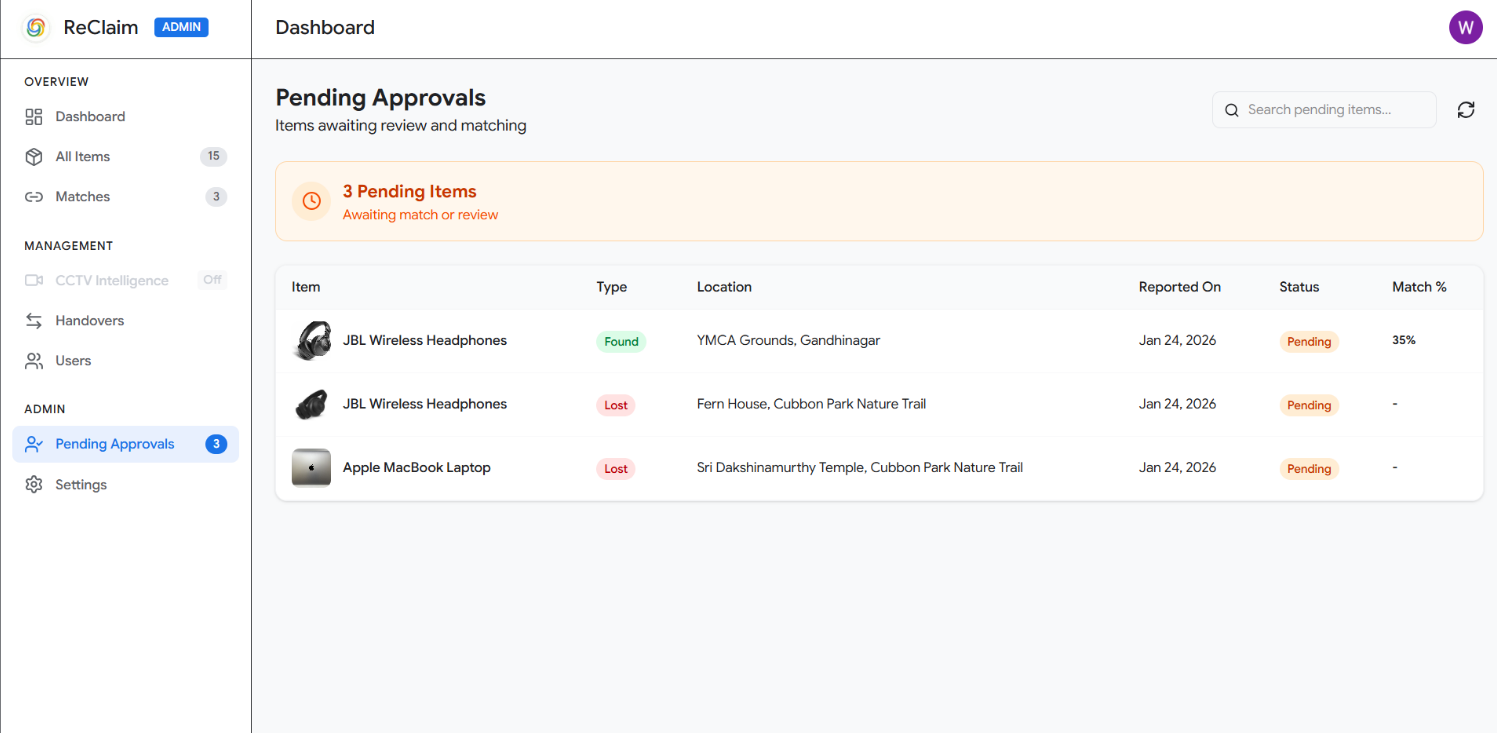This screenshot has height=733, width=1497.
Task: Click the CCTV Intelligence camera icon
Action: click(x=34, y=281)
